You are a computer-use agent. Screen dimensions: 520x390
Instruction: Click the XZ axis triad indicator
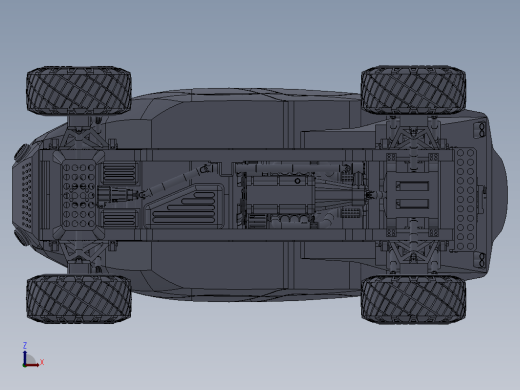(33, 355)
